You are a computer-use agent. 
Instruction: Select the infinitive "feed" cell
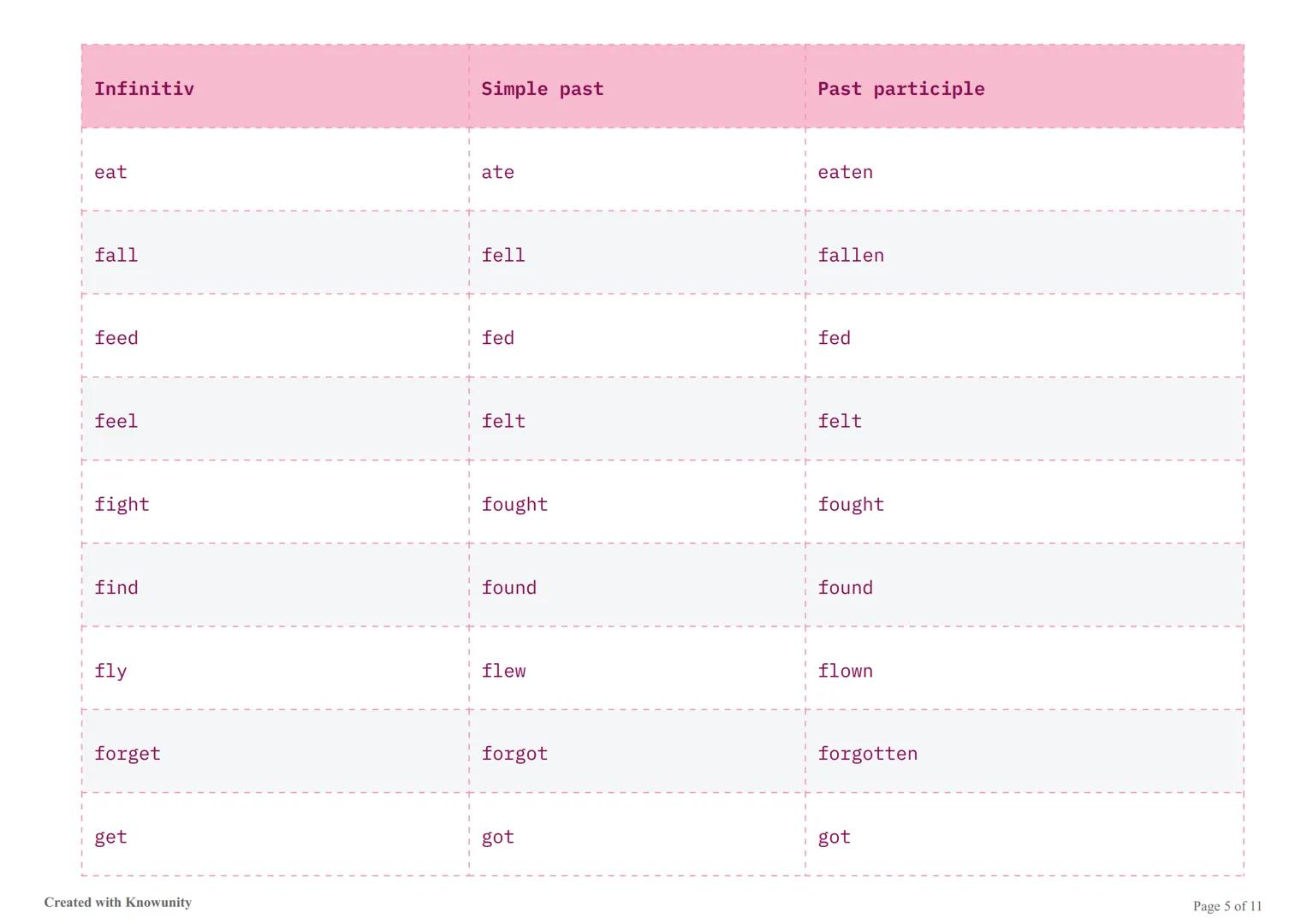coord(116,338)
